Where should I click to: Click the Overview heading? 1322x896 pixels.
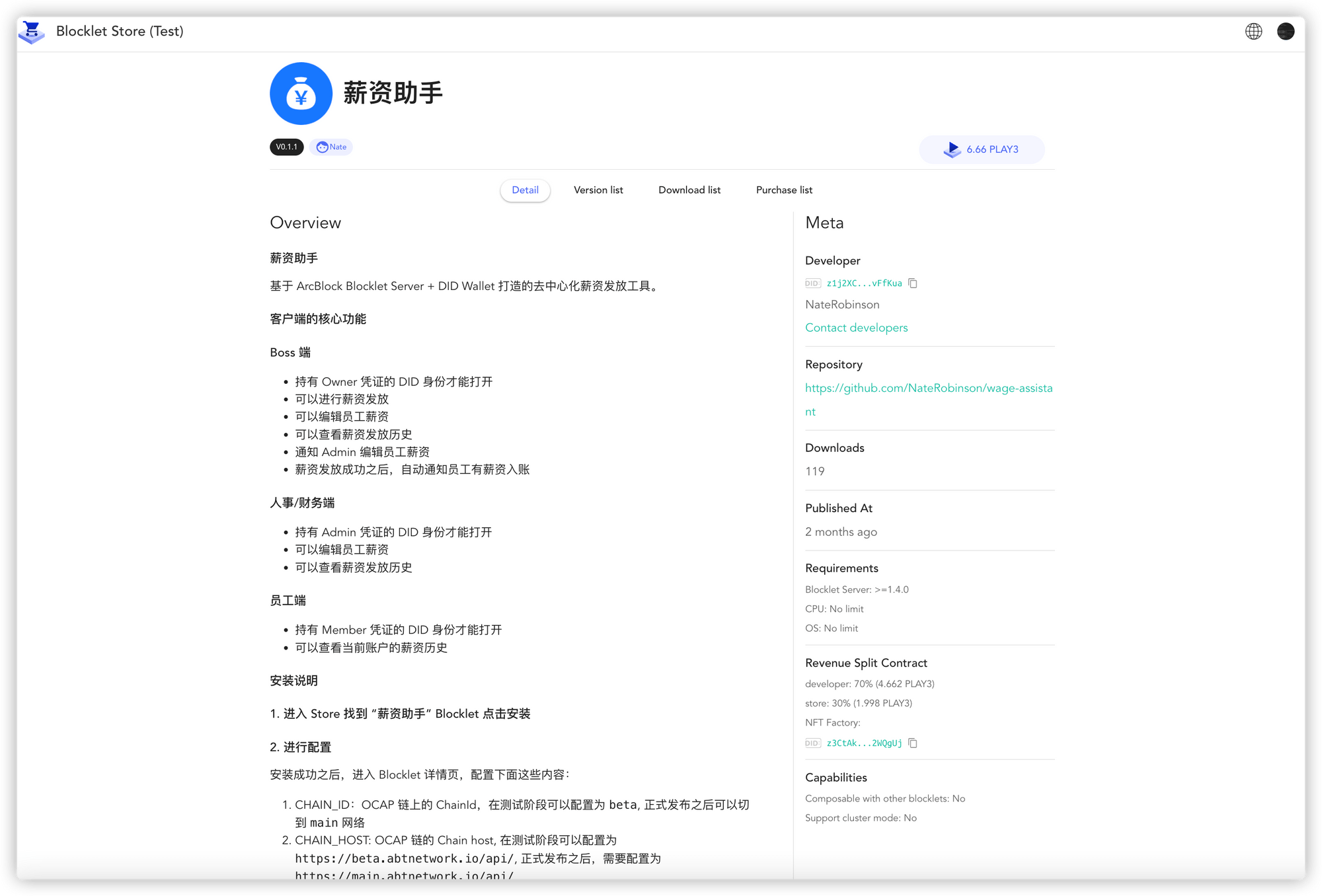point(305,223)
